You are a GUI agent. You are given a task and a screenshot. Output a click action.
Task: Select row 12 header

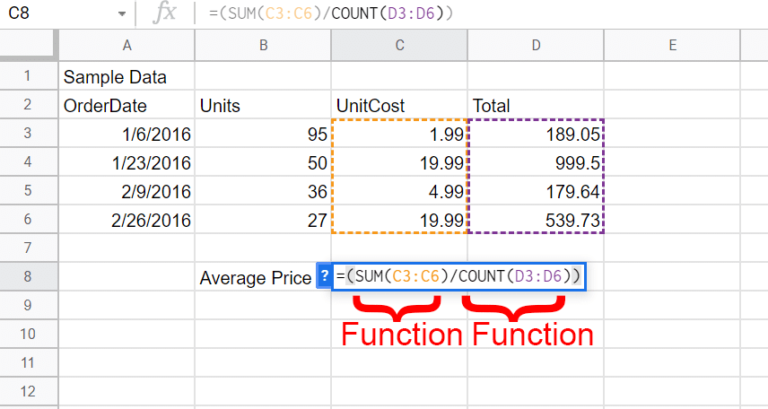[x=28, y=391]
